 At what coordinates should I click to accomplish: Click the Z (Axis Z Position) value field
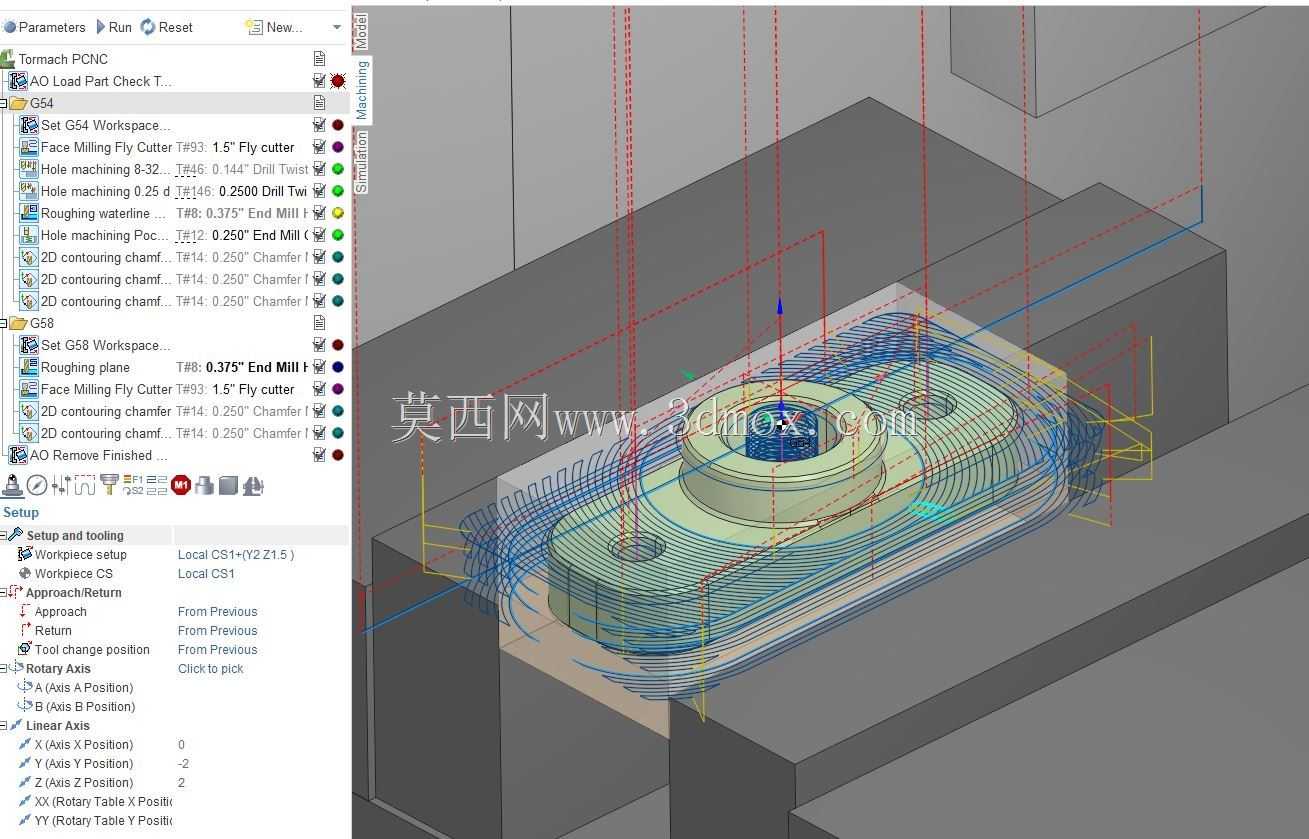pos(262,782)
